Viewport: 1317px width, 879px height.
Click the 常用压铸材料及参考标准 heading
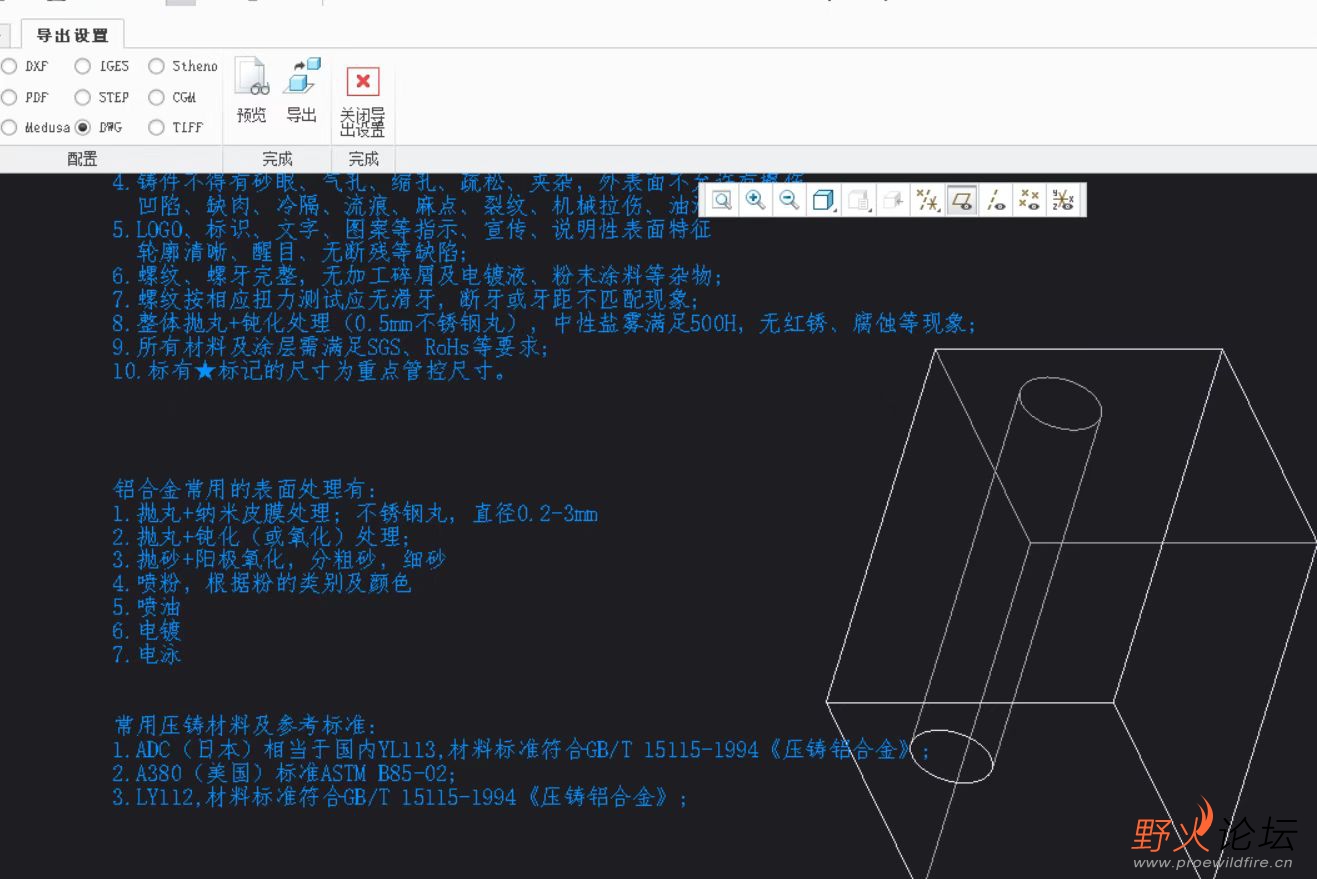coord(245,725)
